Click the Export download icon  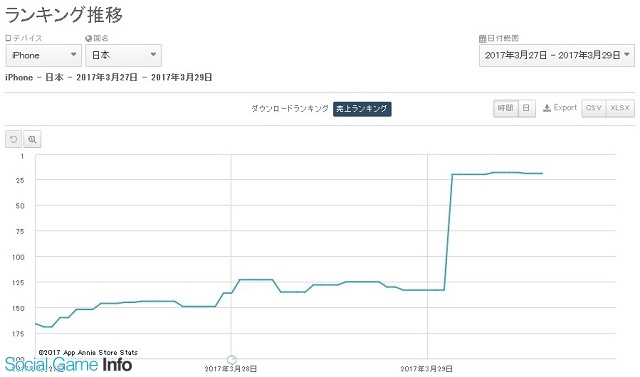(x=547, y=108)
